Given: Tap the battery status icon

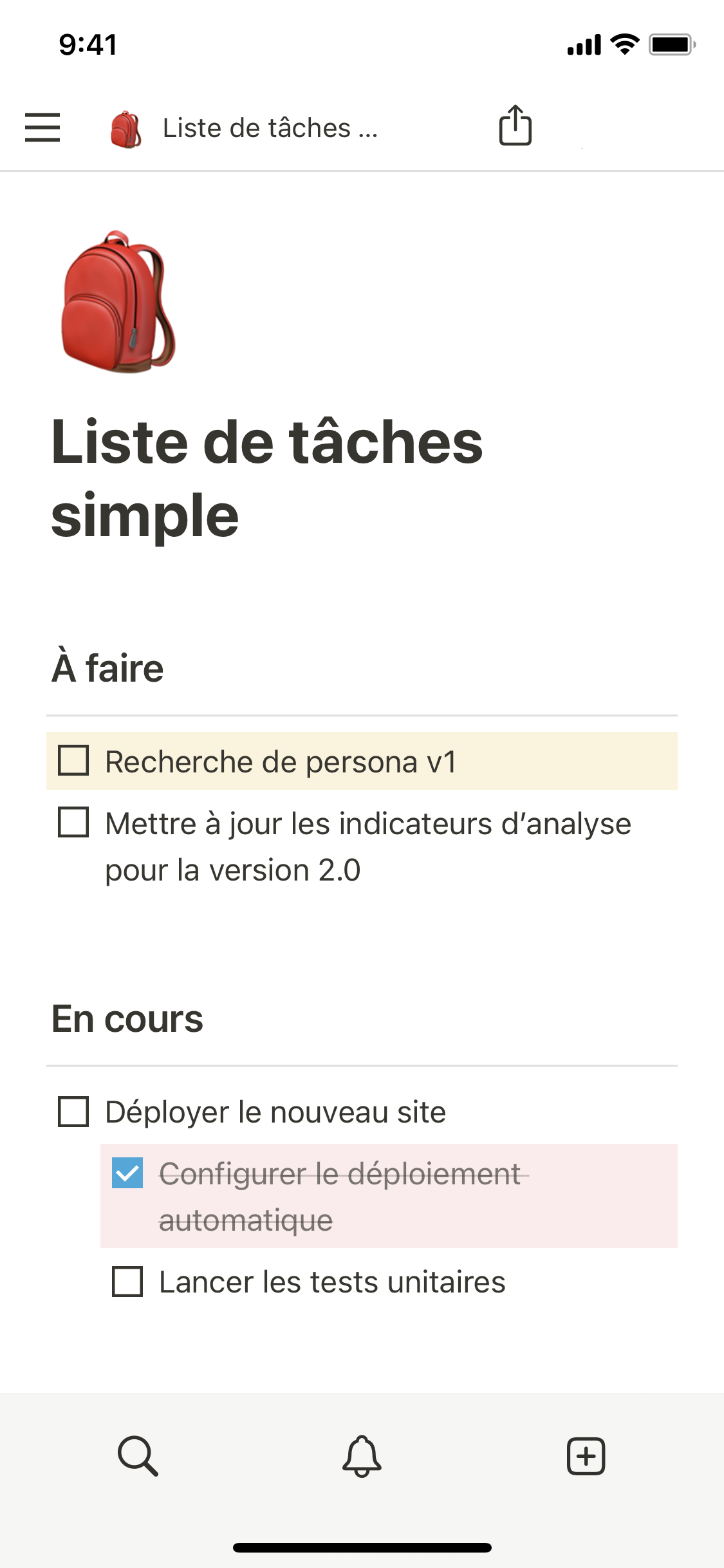Looking at the screenshot, I should point(671,44).
